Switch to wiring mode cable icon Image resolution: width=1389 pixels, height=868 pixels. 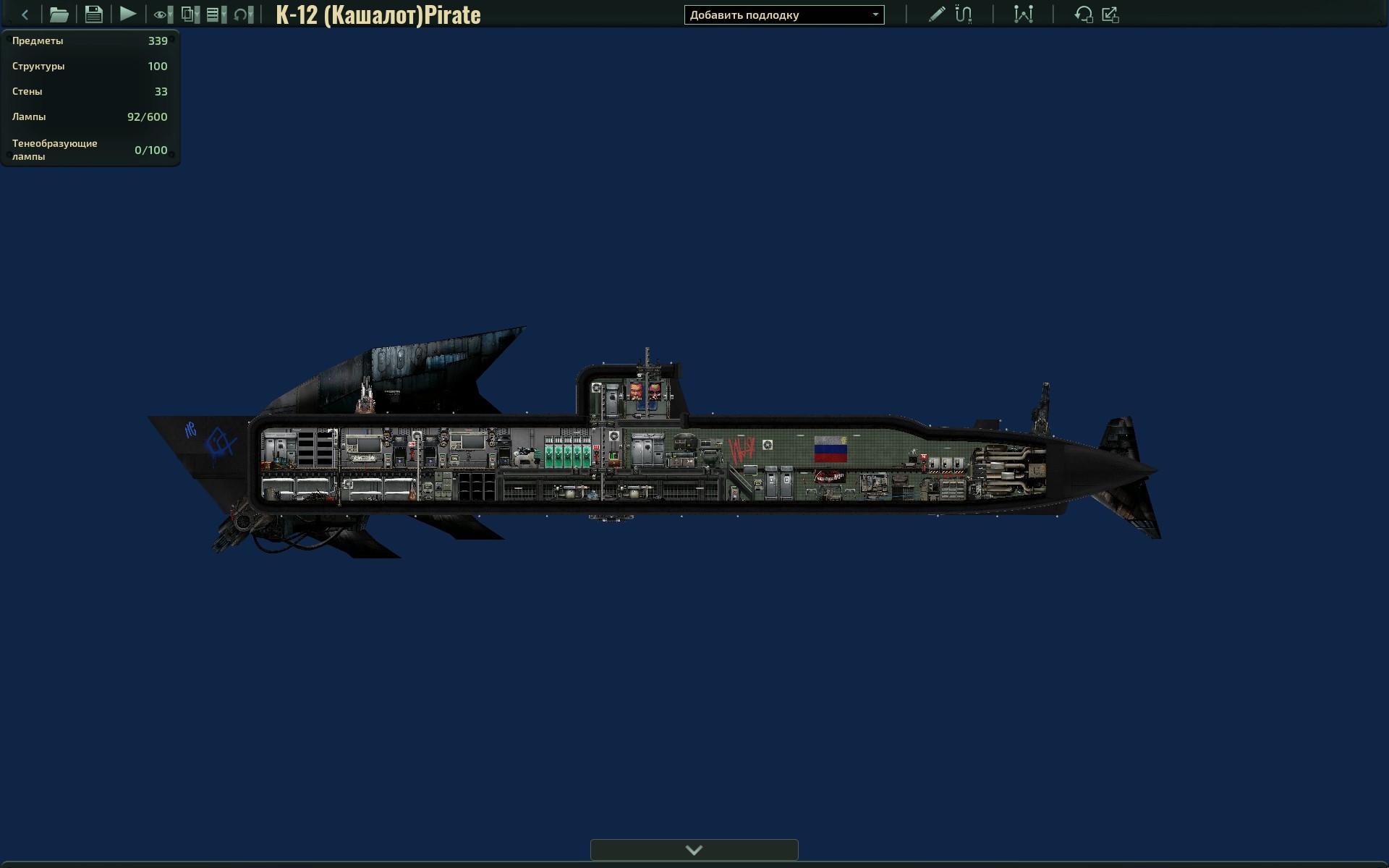(964, 14)
